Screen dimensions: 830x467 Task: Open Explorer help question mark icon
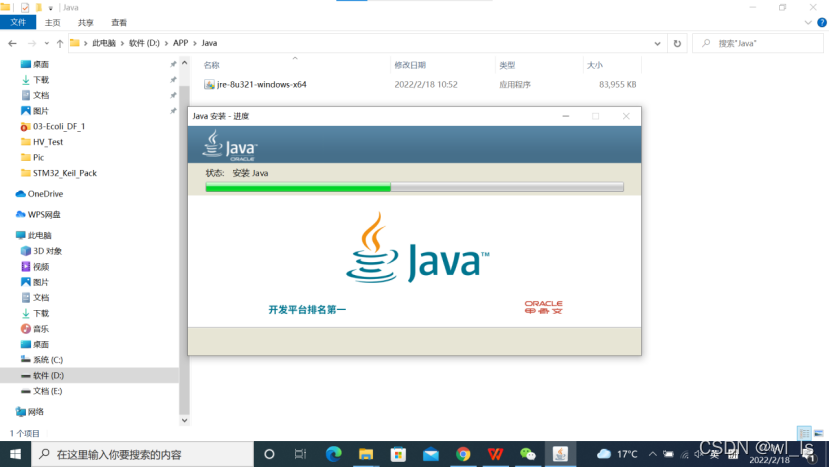(822, 22)
